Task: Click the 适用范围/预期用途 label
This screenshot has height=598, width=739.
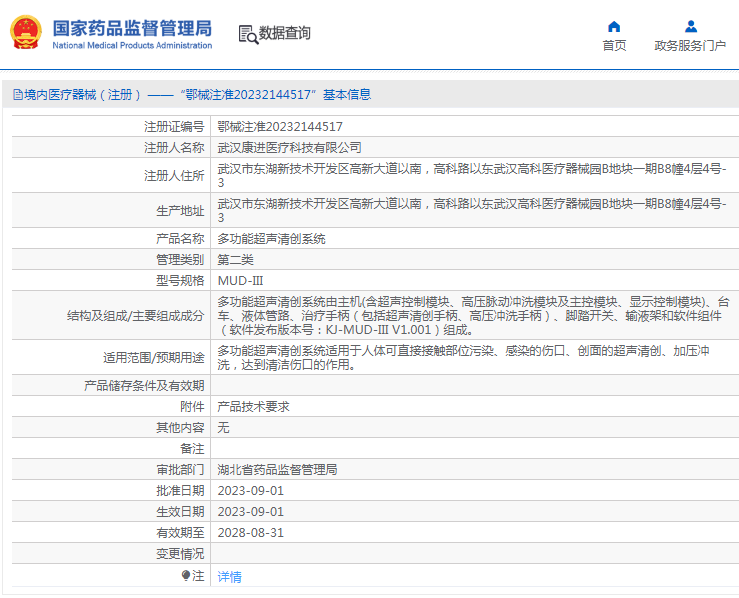Action: pyautogui.click(x=154, y=358)
